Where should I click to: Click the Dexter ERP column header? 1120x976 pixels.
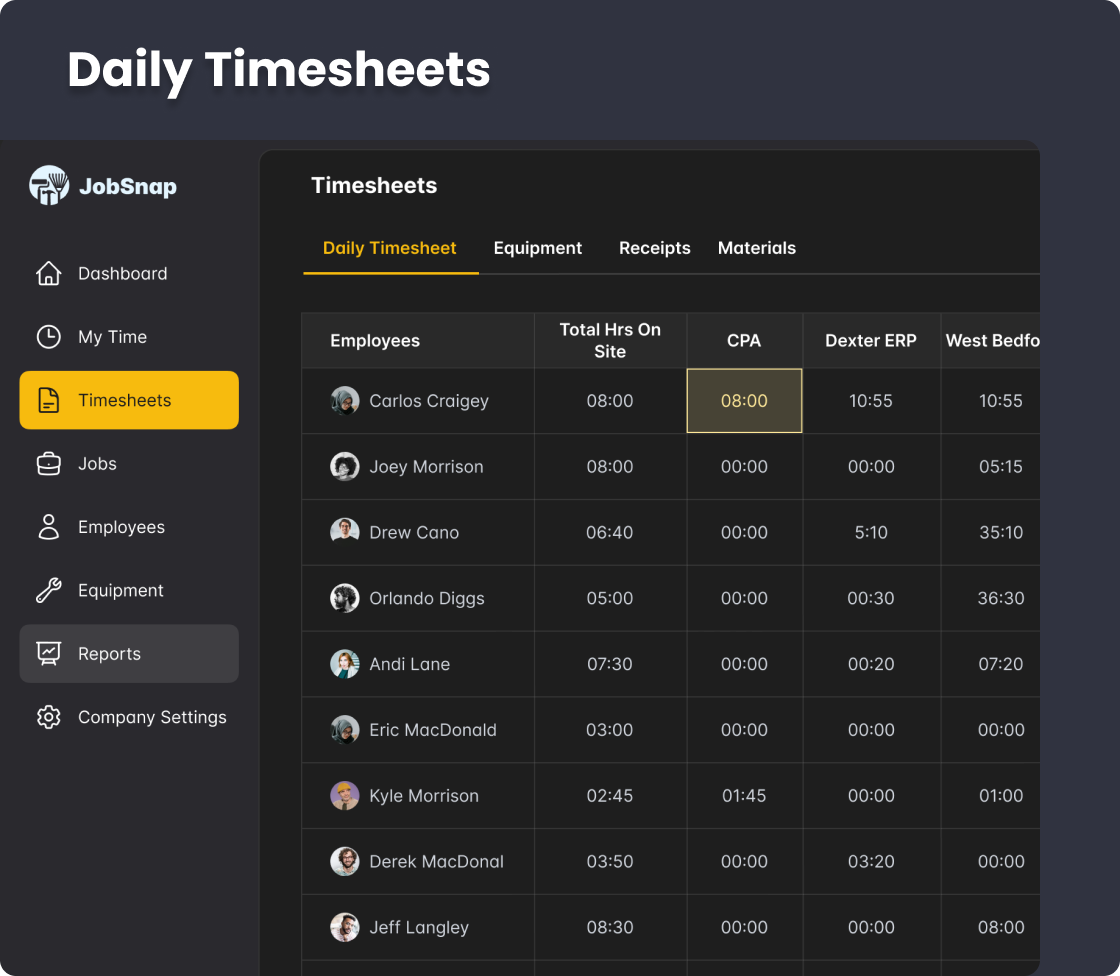point(871,341)
